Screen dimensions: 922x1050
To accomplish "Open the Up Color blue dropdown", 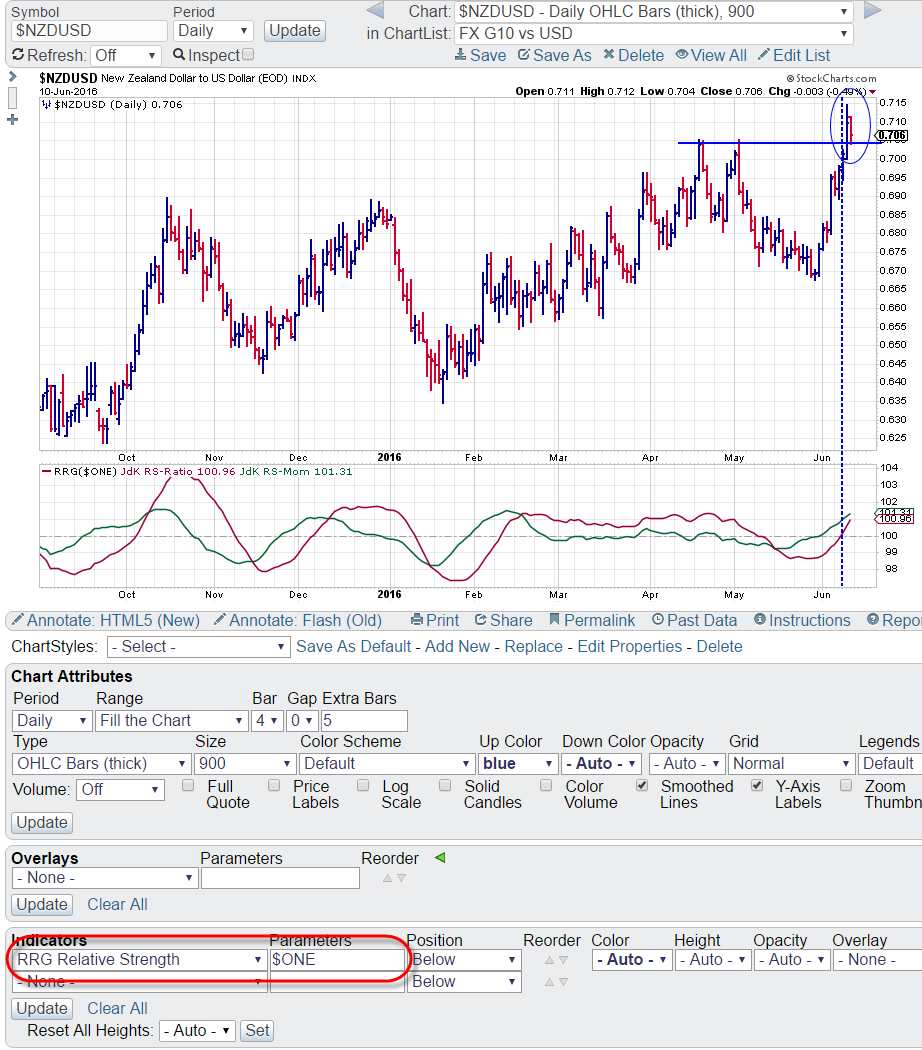I will [516, 764].
